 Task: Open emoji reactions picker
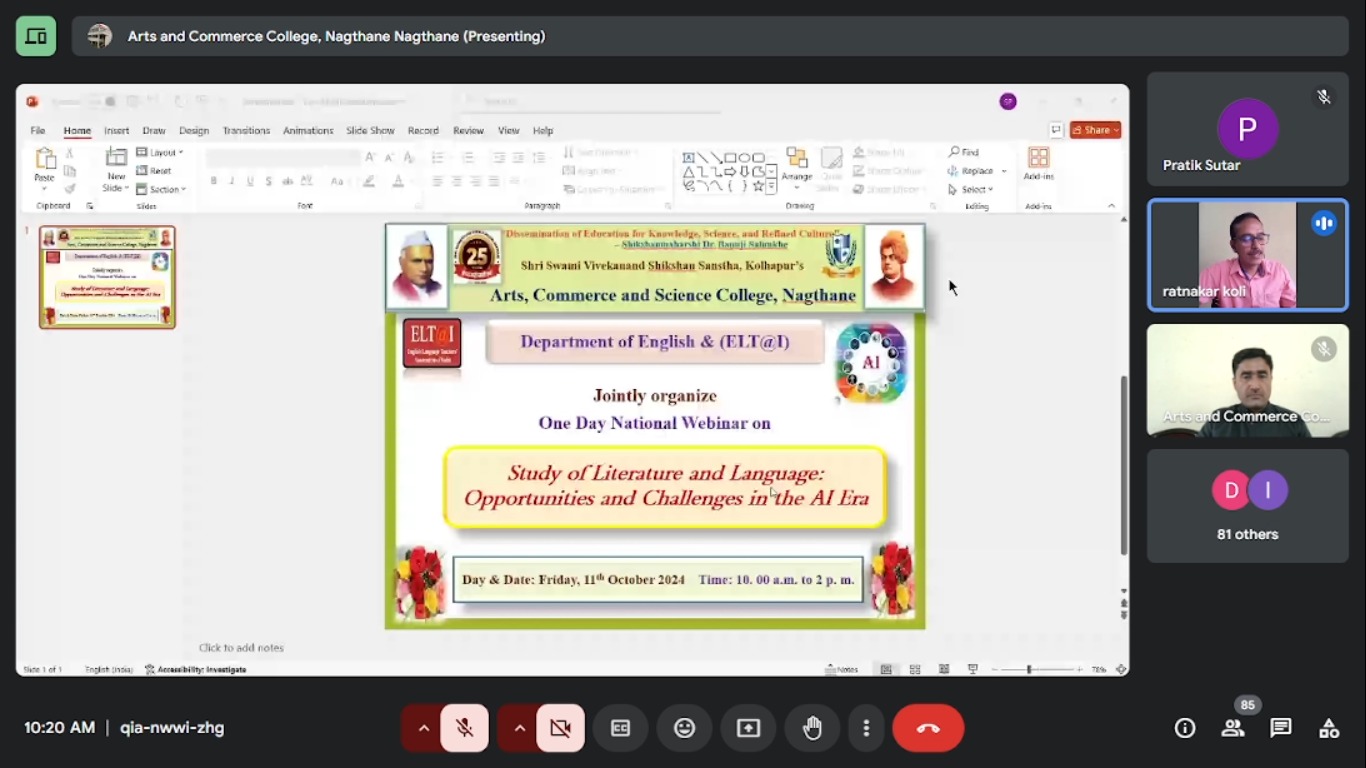[684, 728]
